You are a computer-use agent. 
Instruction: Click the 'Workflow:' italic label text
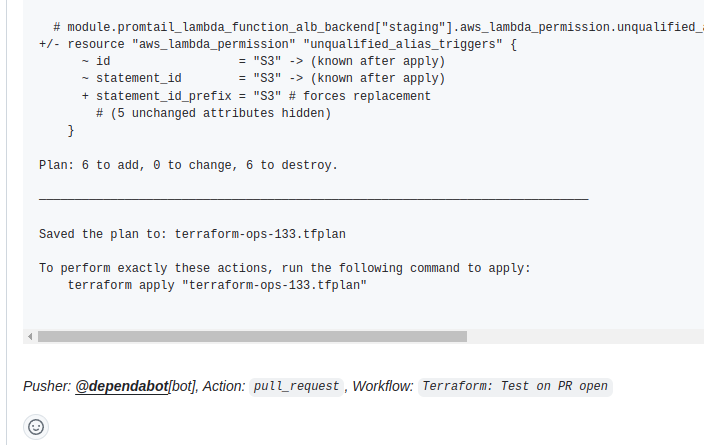click(x=383, y=386)
